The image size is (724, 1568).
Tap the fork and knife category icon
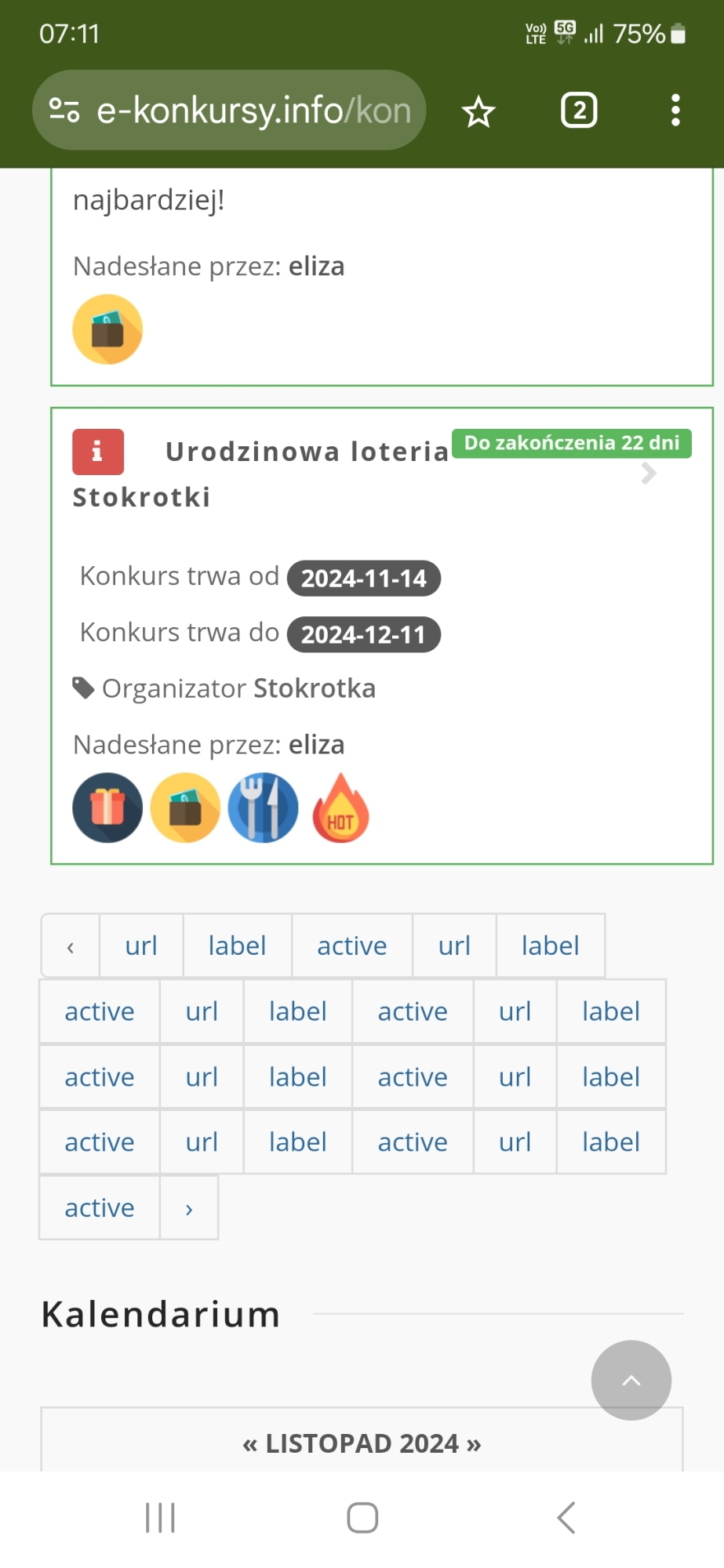pyautogui.click(x=263, y=808)
